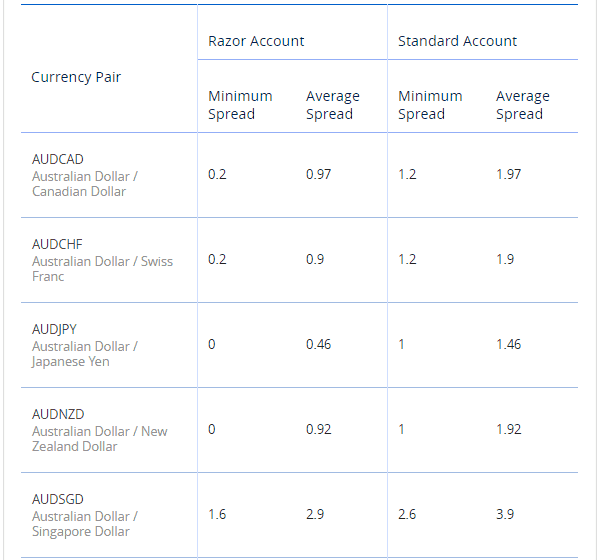Click Australian Dollar / Japanese Yen description
This screenshot has width=603, height=560.
pyautogui.click(x=85, y=354)
